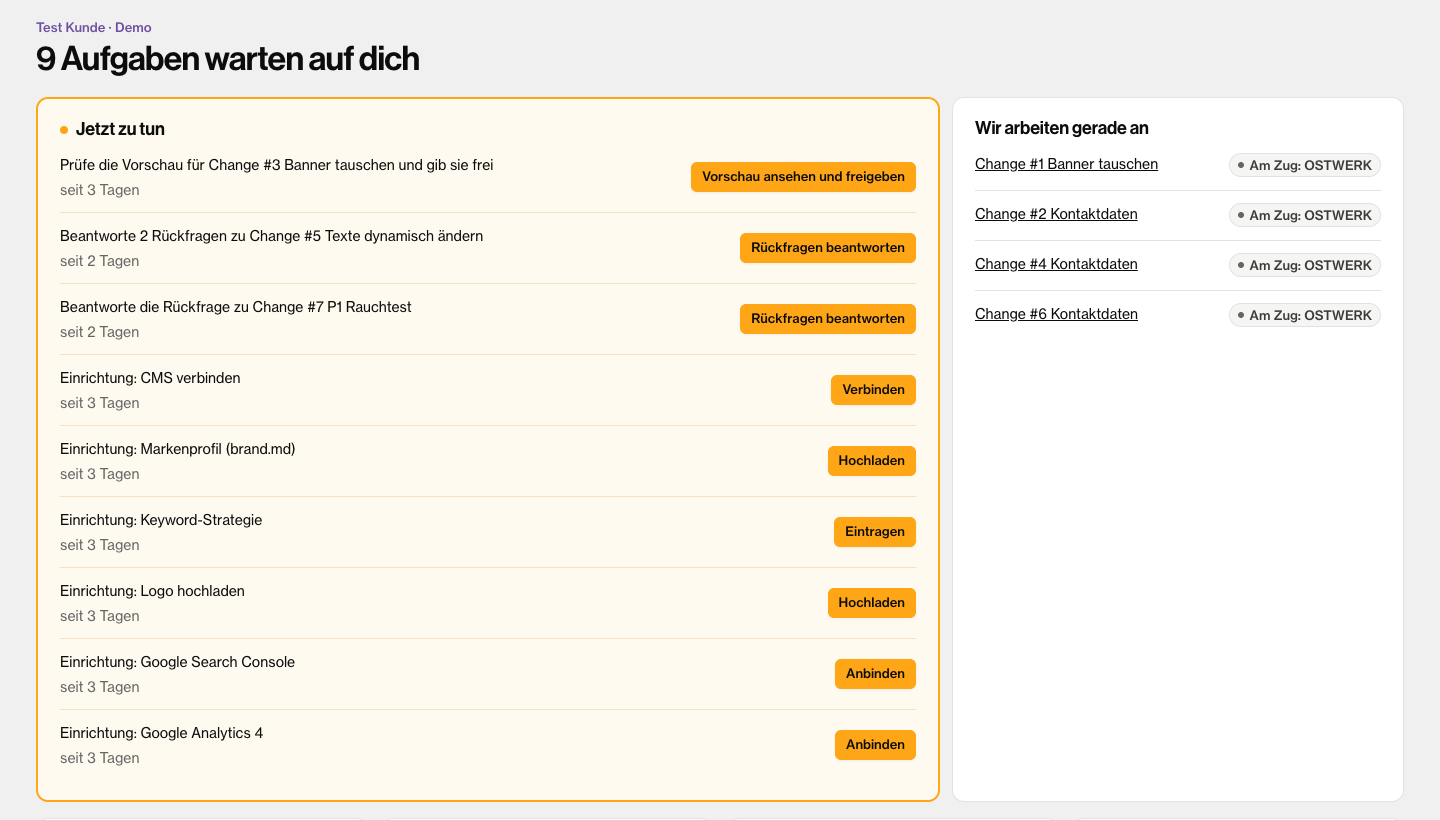
Task: Click 'Test Kunde · Demo' breadcrumb text
Action: 94,28
